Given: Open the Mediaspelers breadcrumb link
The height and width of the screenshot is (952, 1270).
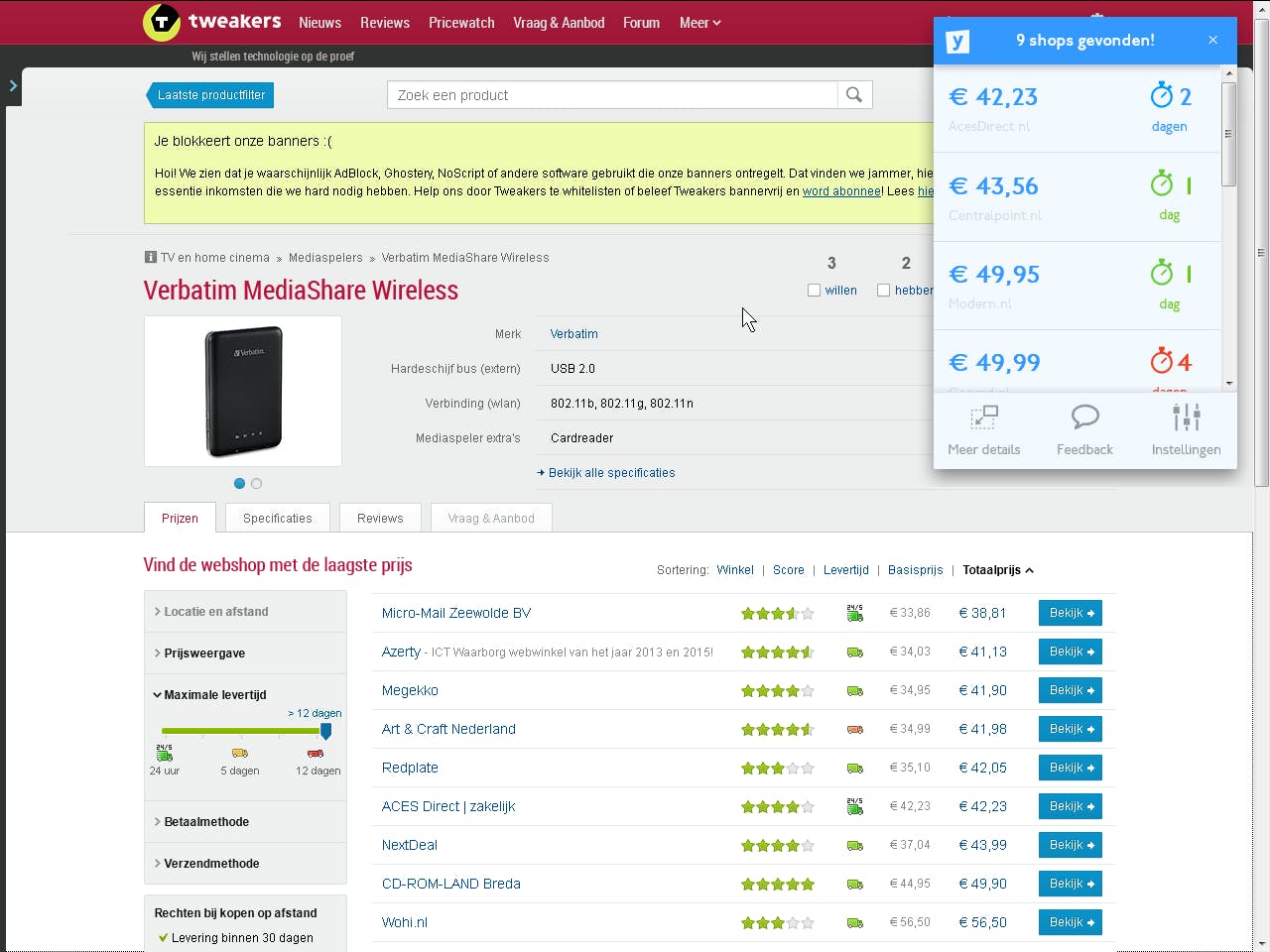Looking at the screenshot, I should click(325, 258).
